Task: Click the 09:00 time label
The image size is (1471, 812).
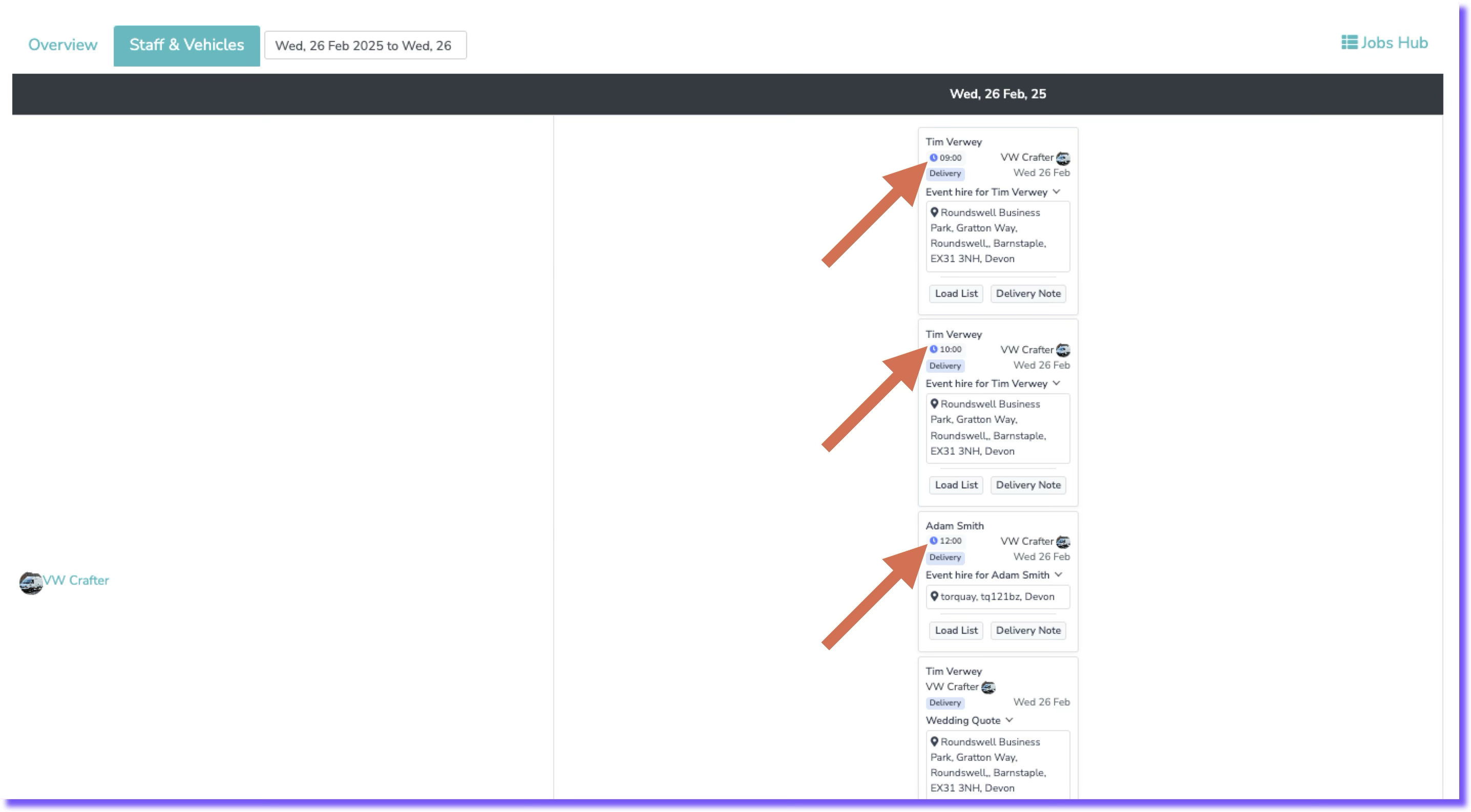Action: [950, 158]
